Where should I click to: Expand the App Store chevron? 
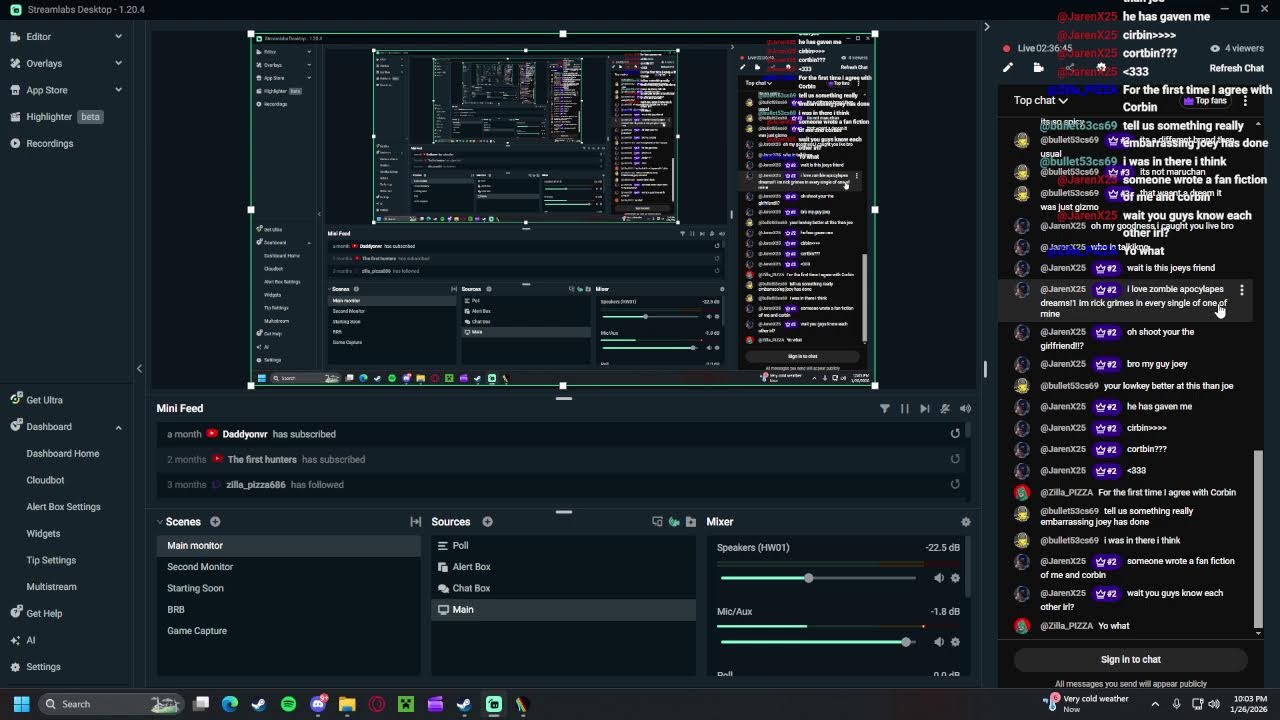click(118, 90)
